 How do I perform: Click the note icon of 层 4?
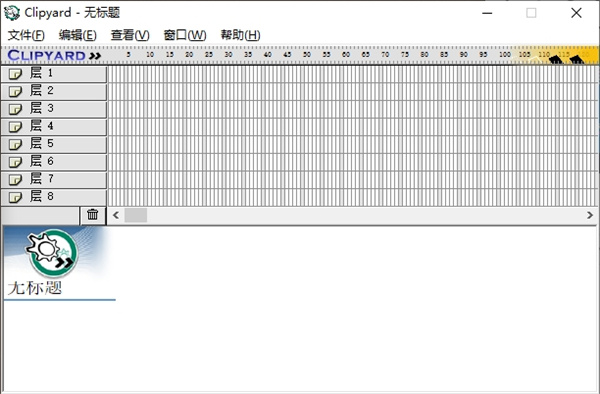pos(15,127)
